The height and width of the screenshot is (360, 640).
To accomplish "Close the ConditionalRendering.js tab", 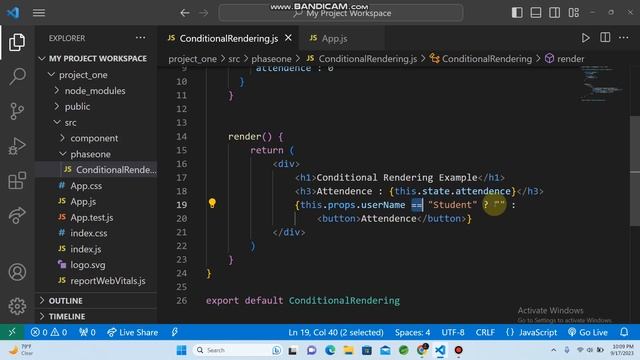I will tap(288, 38).
